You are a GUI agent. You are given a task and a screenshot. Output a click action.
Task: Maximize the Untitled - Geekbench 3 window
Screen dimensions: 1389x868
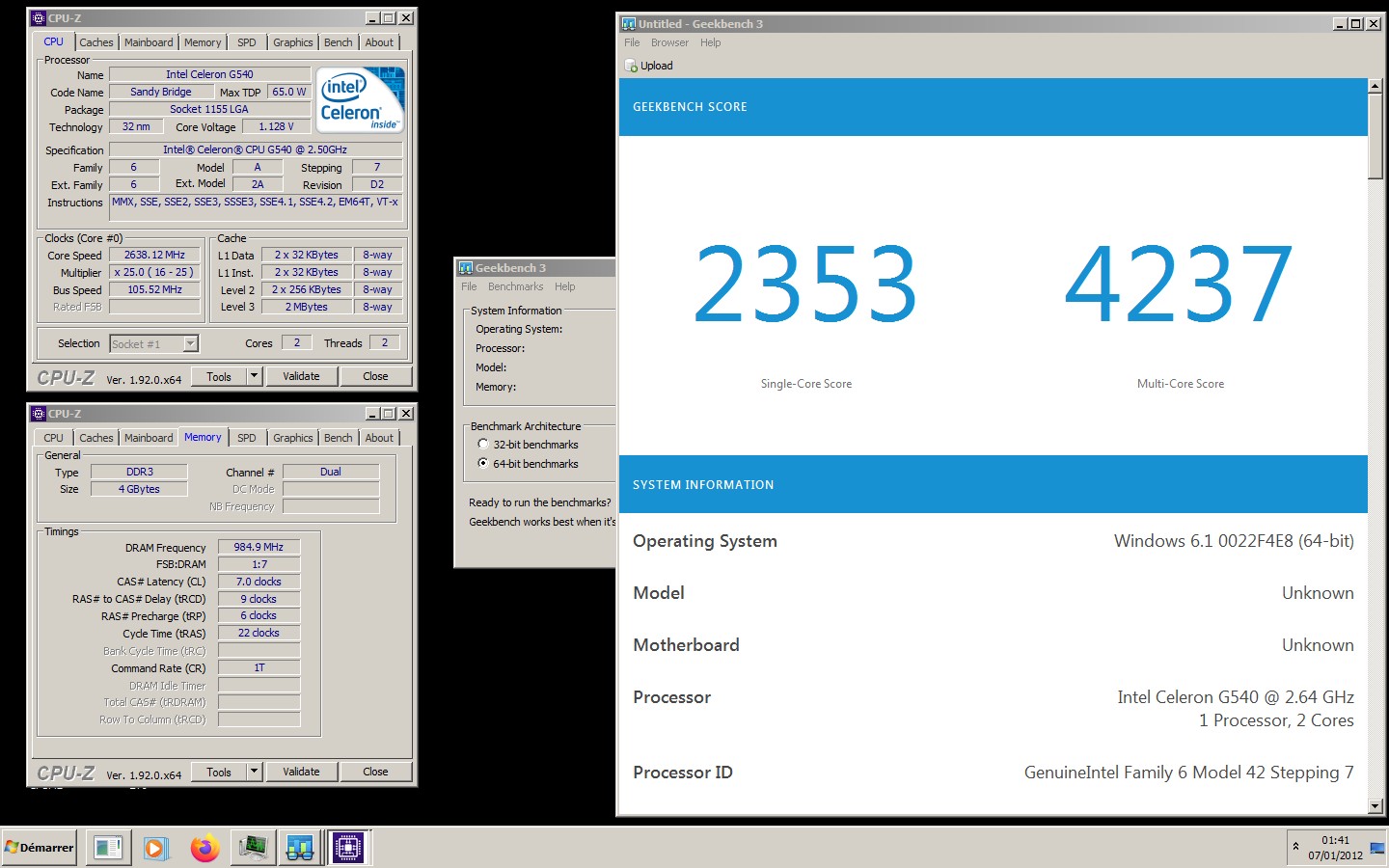click(x=1355, y=23)
